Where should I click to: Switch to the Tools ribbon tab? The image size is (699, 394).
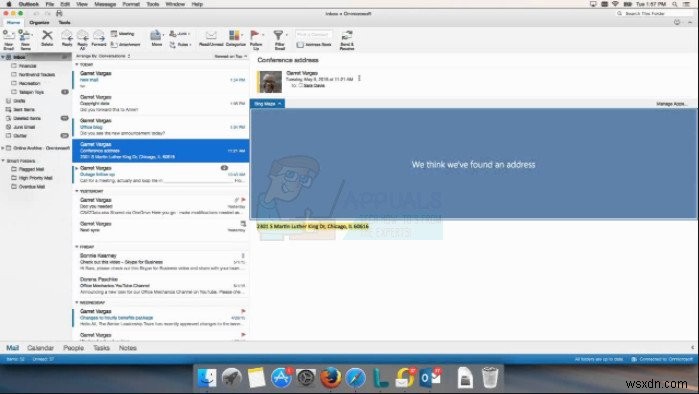[64, 22]
